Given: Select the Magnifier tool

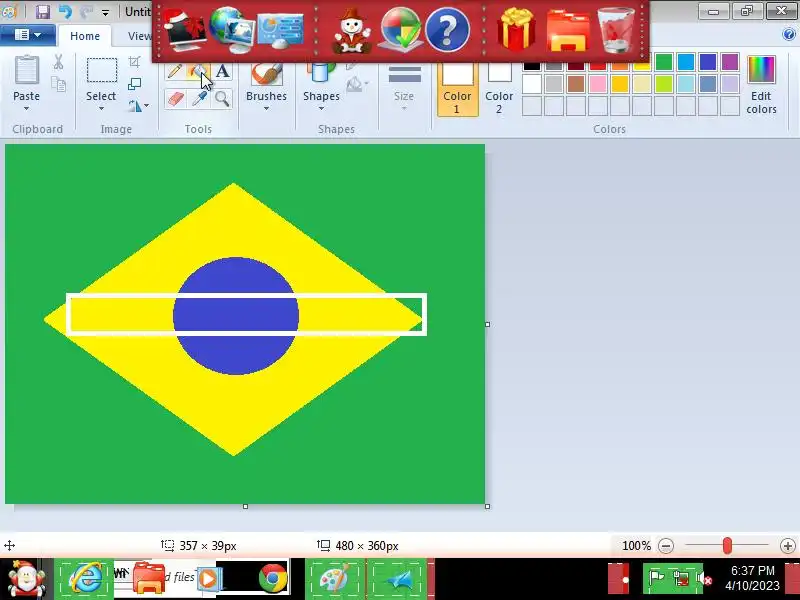Looking at the screenshot, I should 222,98.
